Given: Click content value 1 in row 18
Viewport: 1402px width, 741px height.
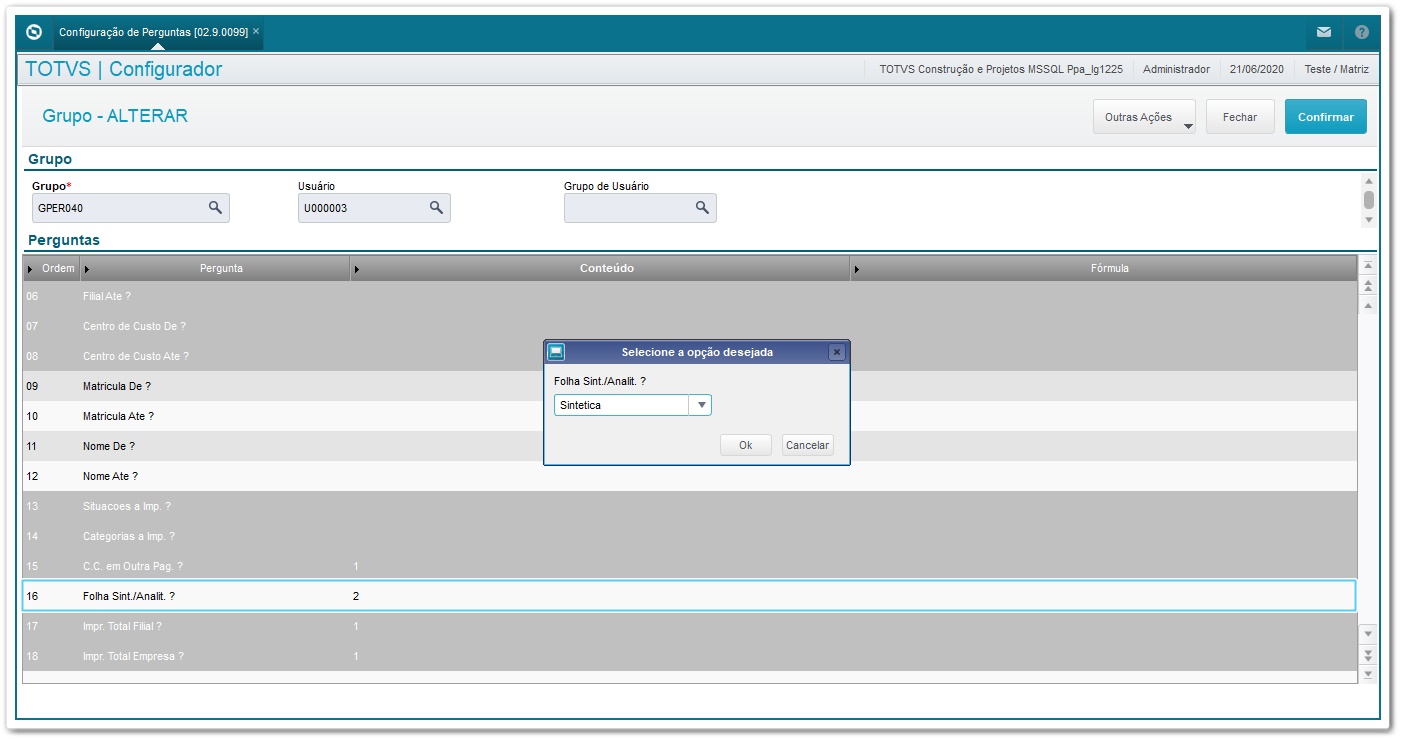Looking at the screenshot, I should click(x=356, y=656).
